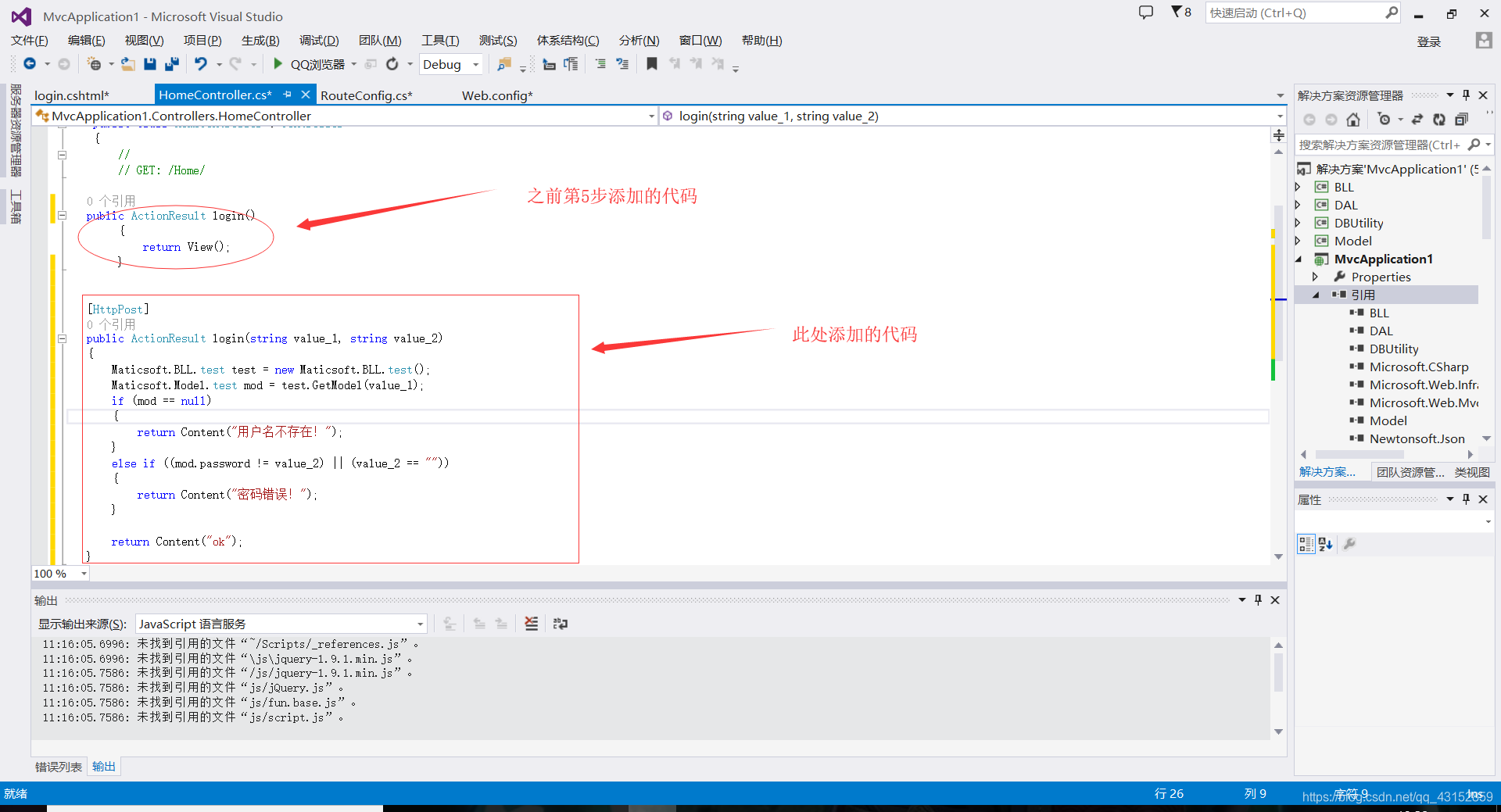Click the Open File folder icon

coord(127,64)
